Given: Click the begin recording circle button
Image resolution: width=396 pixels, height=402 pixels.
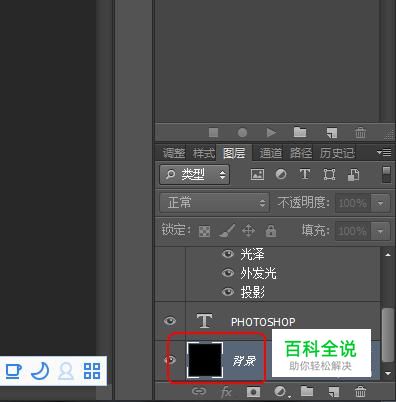Looking at the screenshot, I should [x=242, y=133].
